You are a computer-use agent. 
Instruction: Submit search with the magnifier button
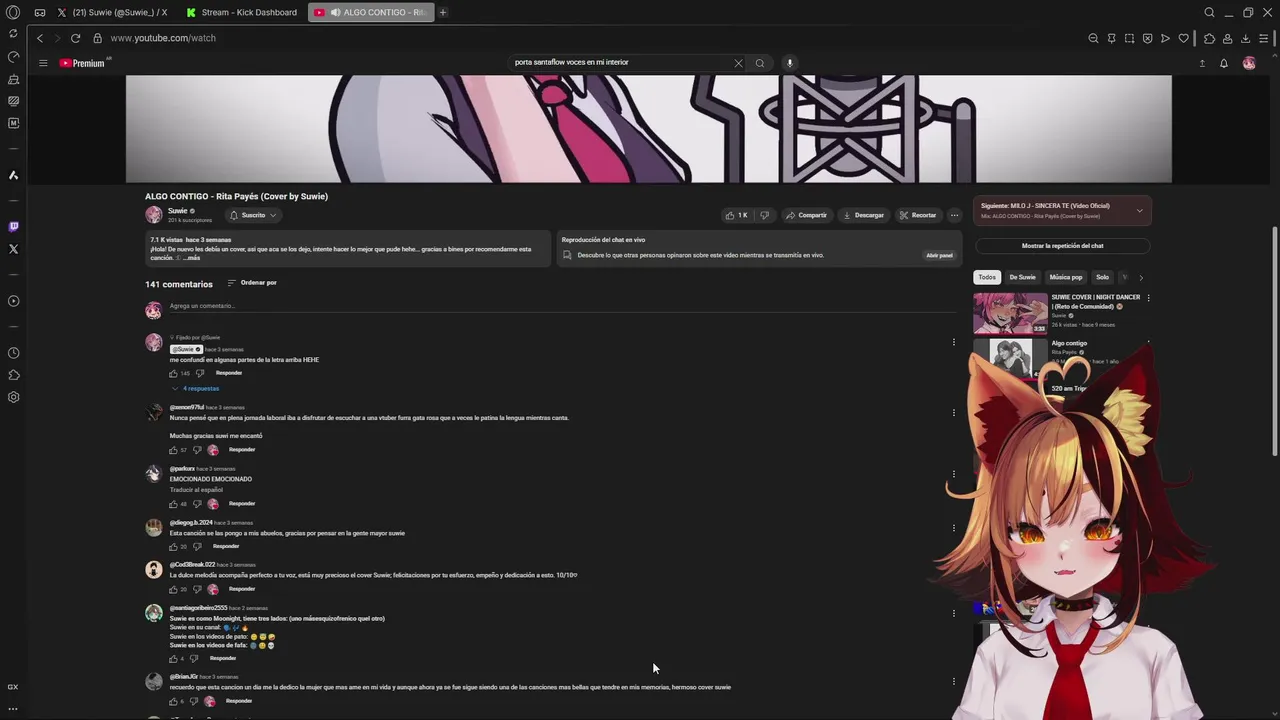click(760, 63)
